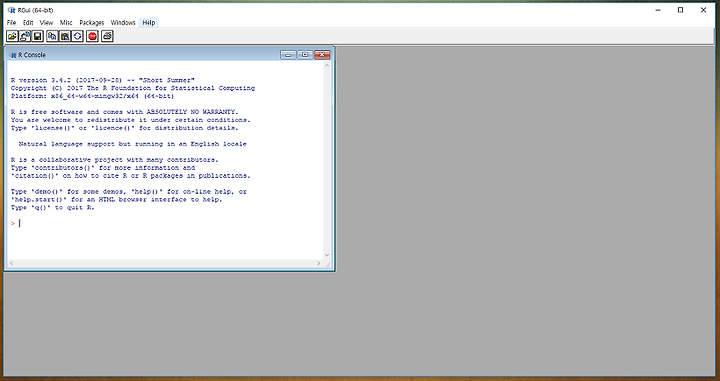720x381 pixels.
Task: Click the 'R is a collaborative project' line
Action: [115, 160]
